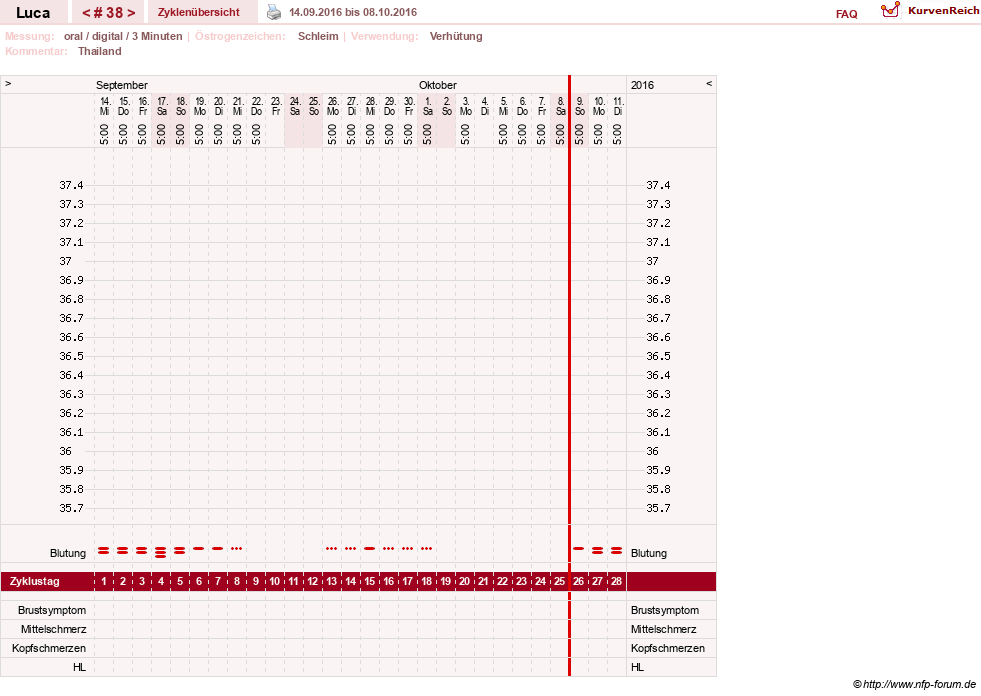Viewport: 981px width, 696px height.
Task: Select cycle day 4 cell
Action: (x=161, y=581)
